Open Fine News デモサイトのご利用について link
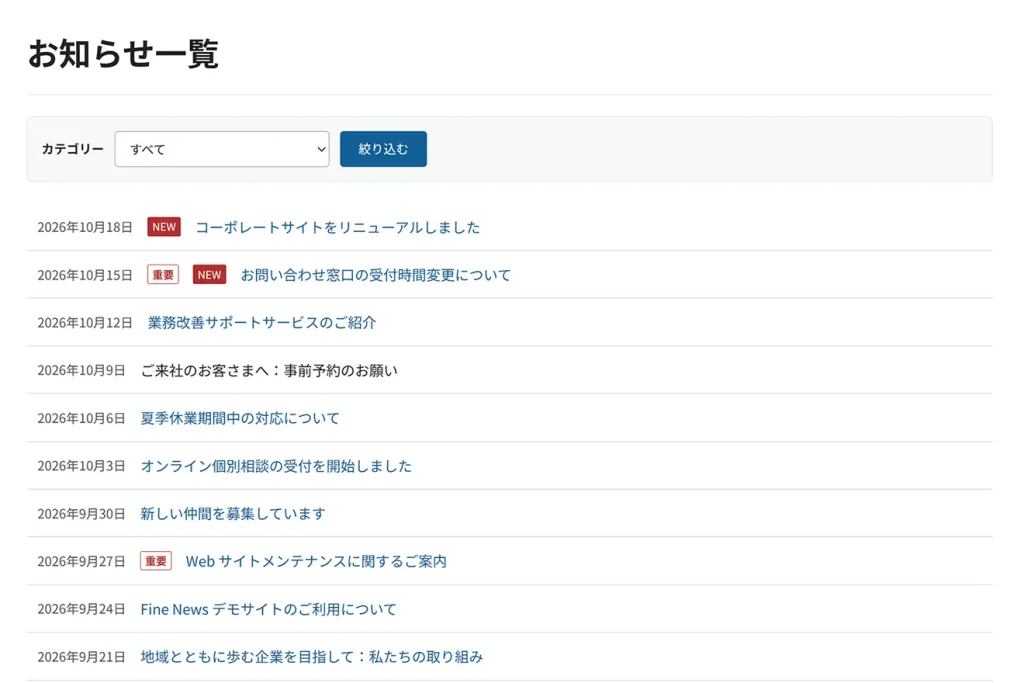Screen dimensions: 1024x683 pos(268,609)
